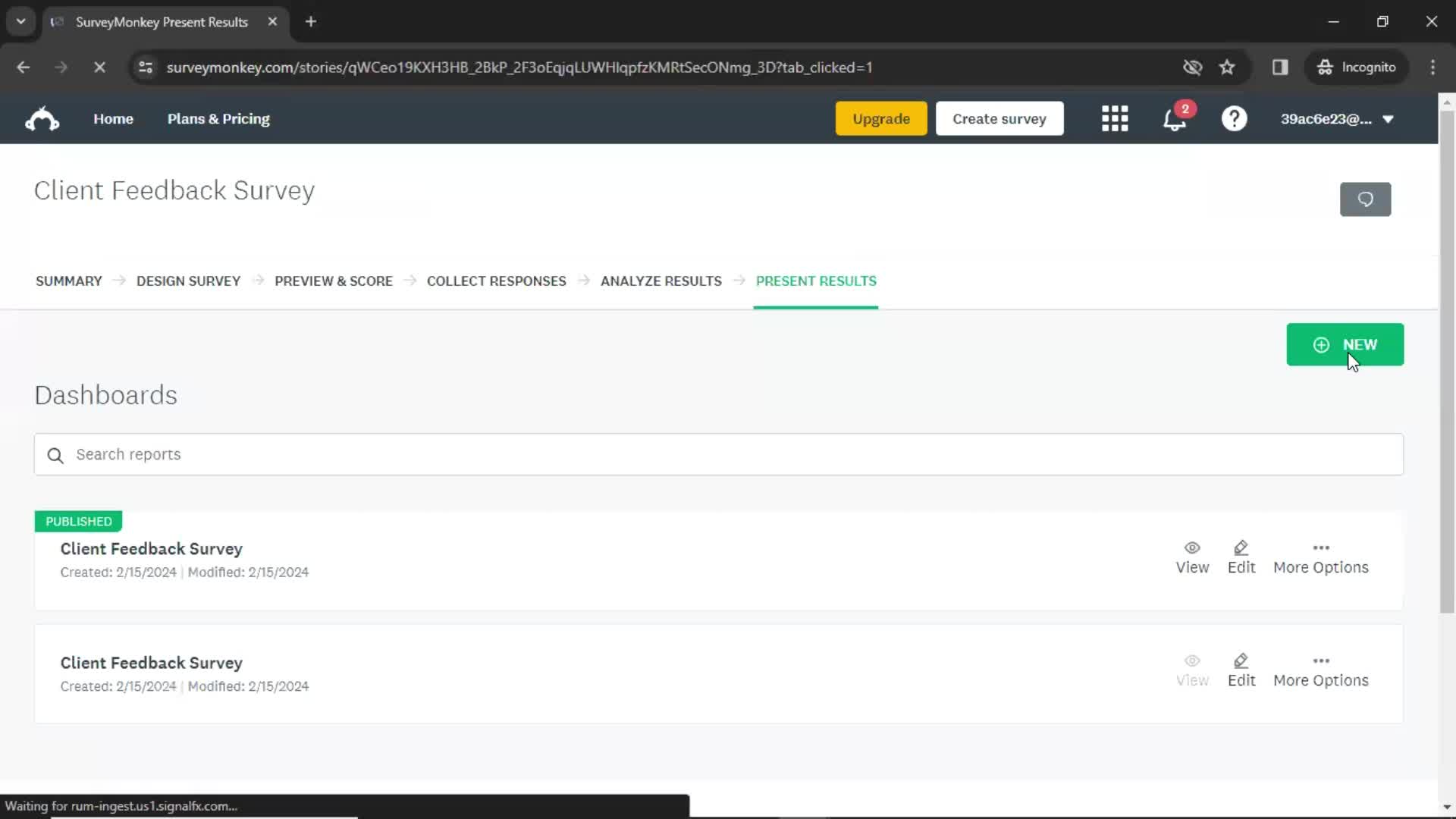Expand the account menu 39ac6e23@...

coord(1337,119)
